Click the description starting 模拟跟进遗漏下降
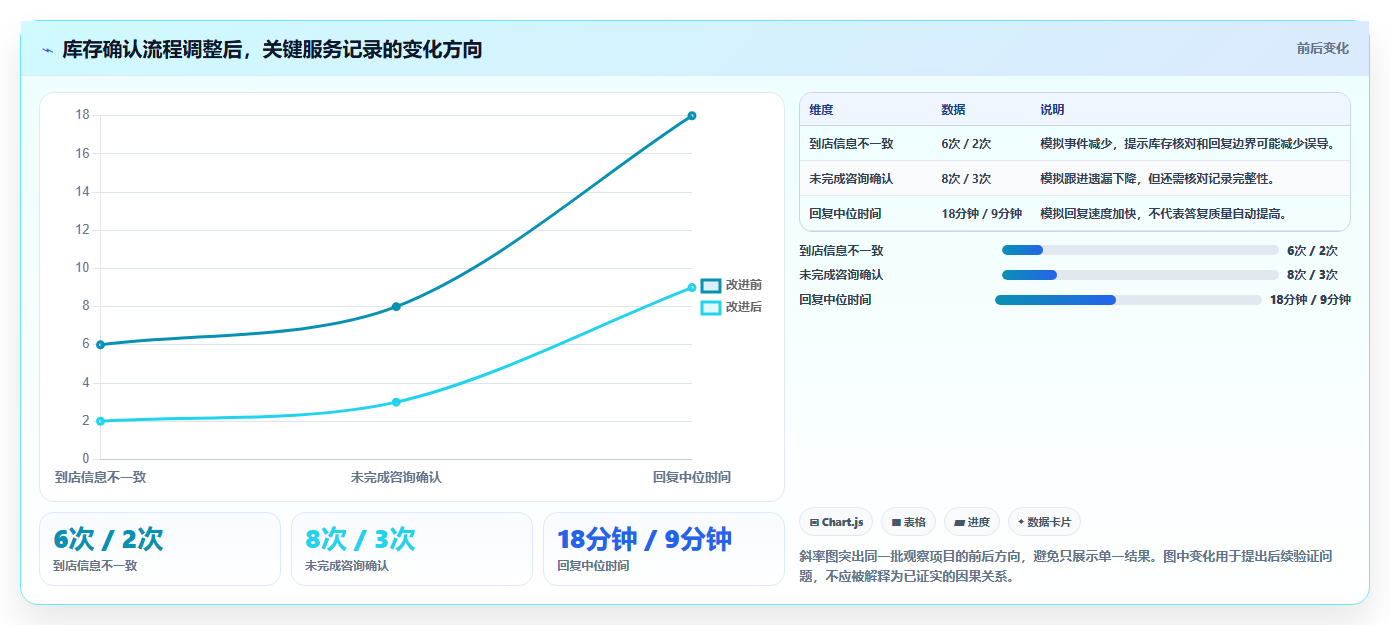 [x=1157, y=179]
